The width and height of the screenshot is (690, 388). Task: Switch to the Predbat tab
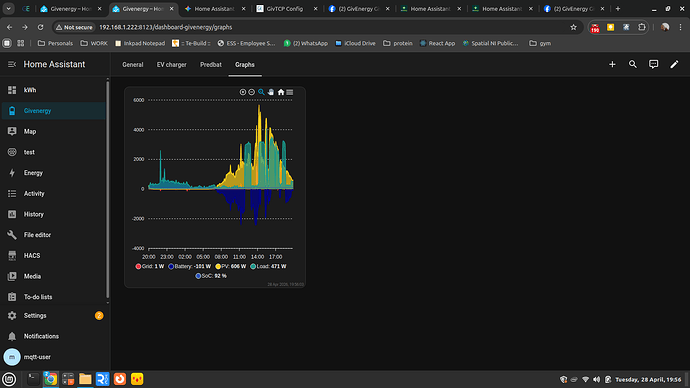click(x=211, y=65)
